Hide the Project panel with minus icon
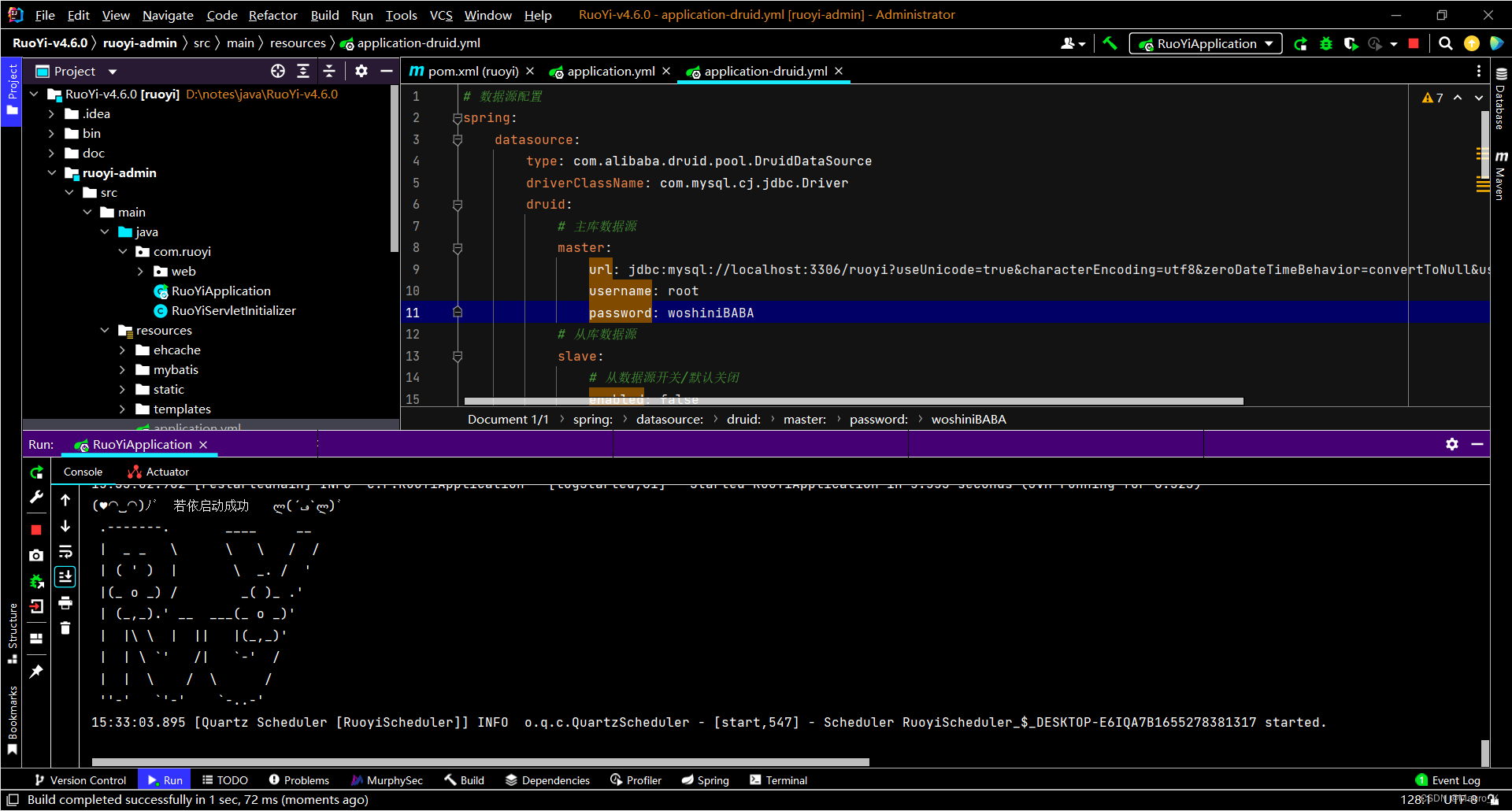This screenshot has width=1512, height=811. [387, 71]
